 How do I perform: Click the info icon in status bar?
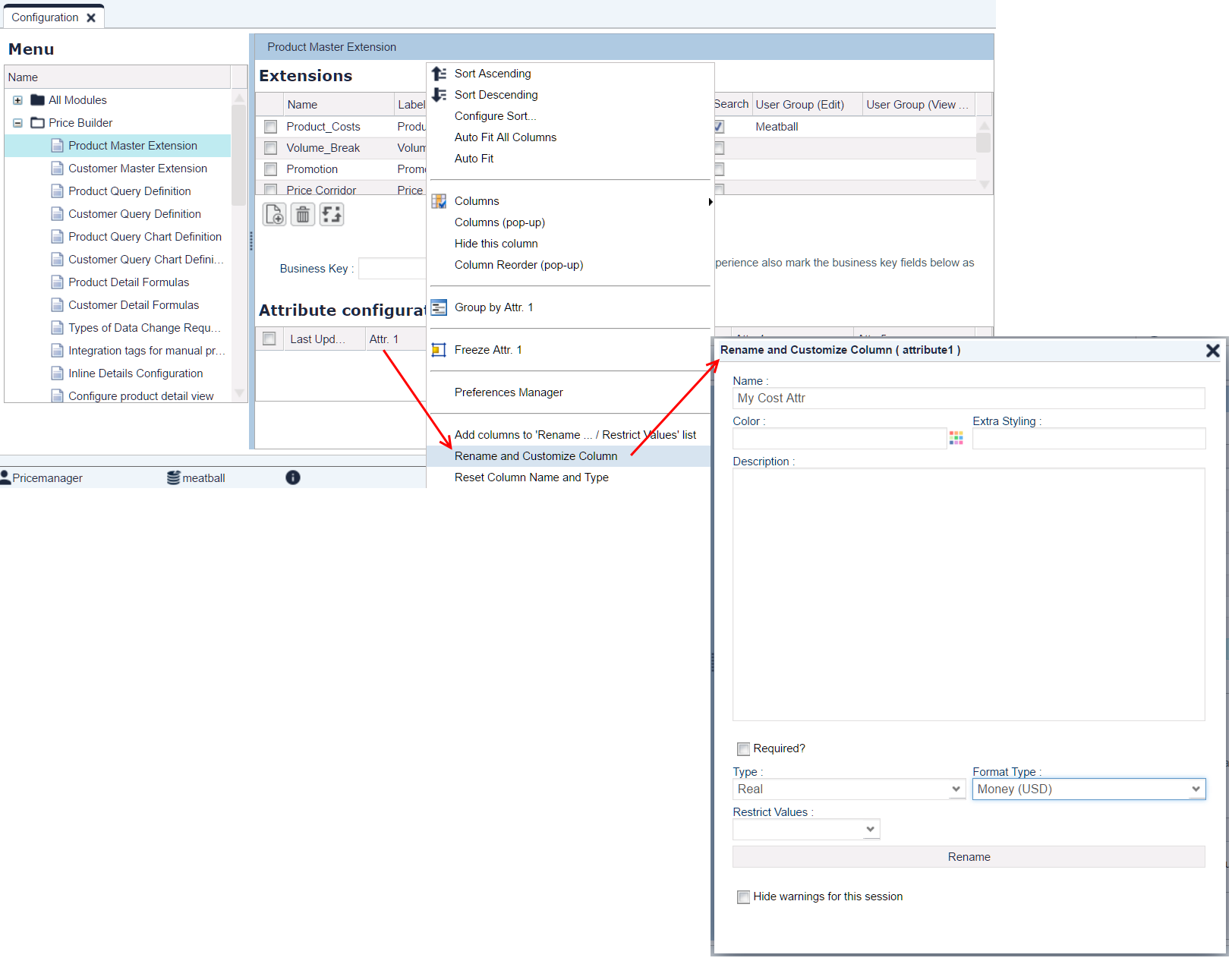pos(293,477)
